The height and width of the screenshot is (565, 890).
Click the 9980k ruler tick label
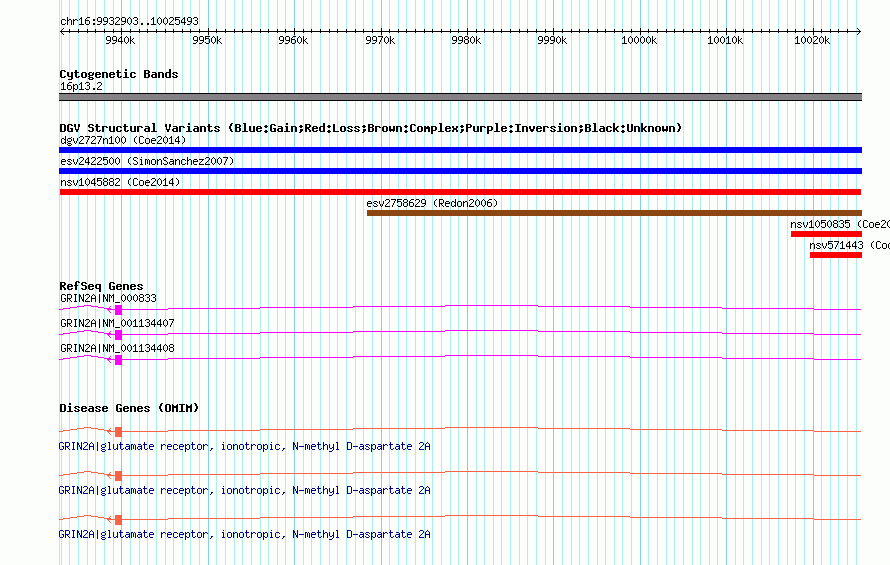467,40
